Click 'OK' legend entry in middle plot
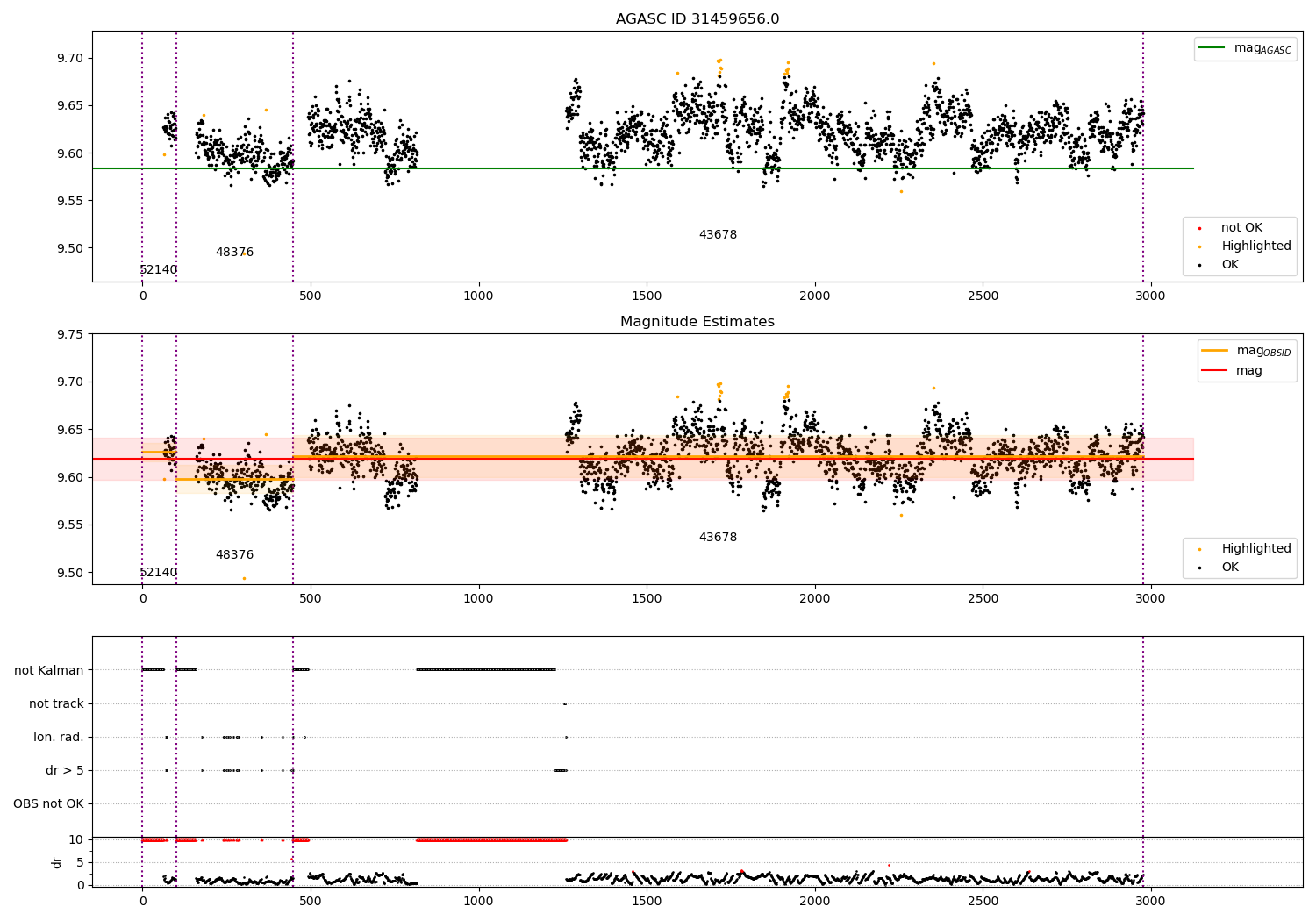This screenshot has width=1316, height=921. click(1230, 568)
